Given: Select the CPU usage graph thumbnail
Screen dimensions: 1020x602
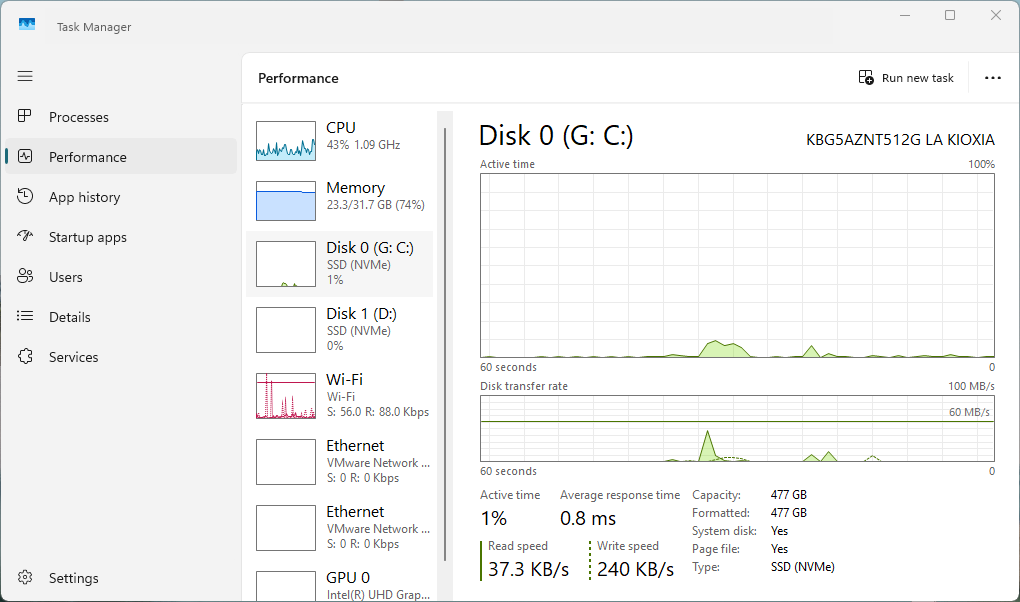Looking at the screenshot, I should pyautogui.click(x=286, y=141).
